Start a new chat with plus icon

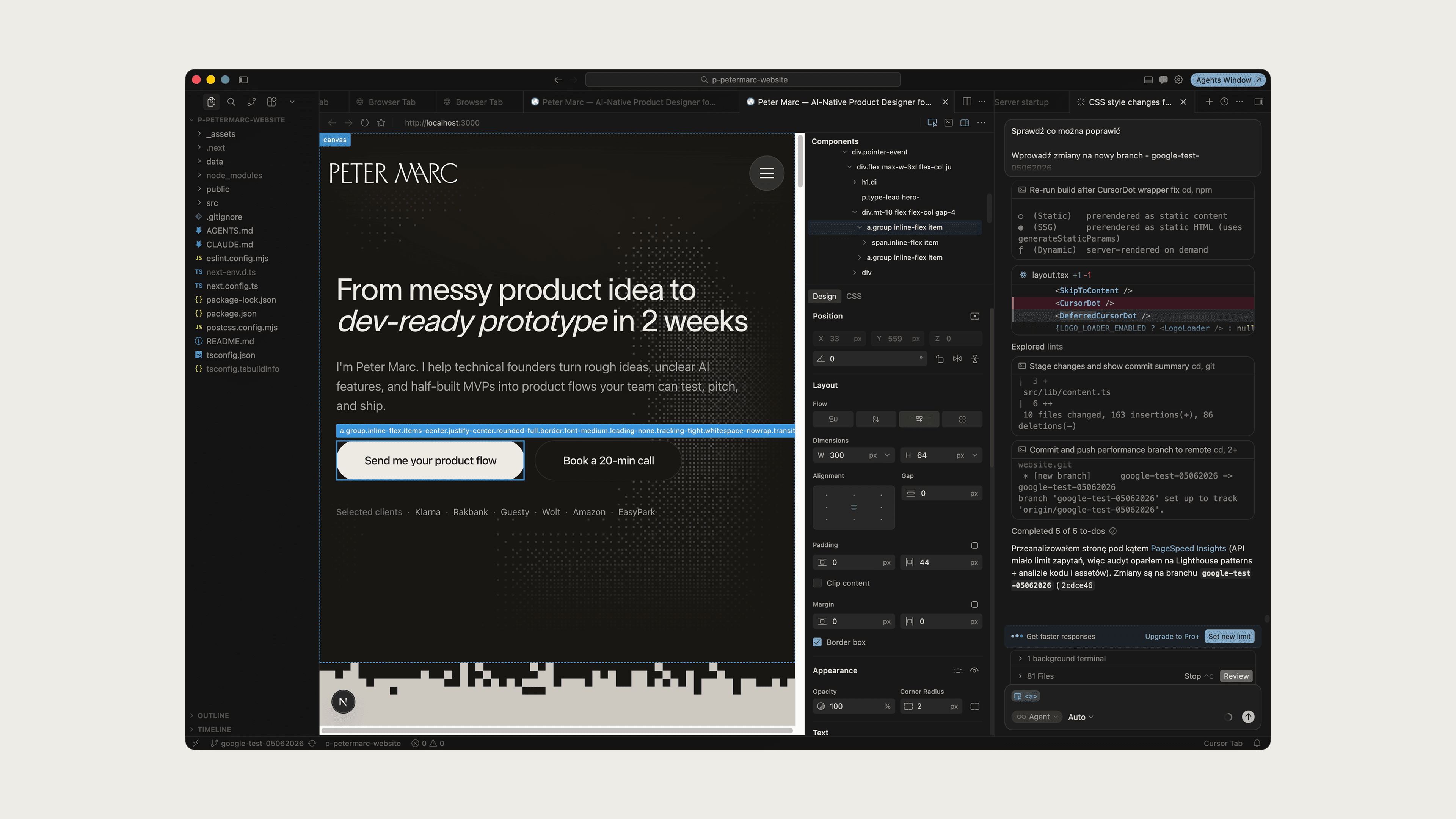point(1209,102)
